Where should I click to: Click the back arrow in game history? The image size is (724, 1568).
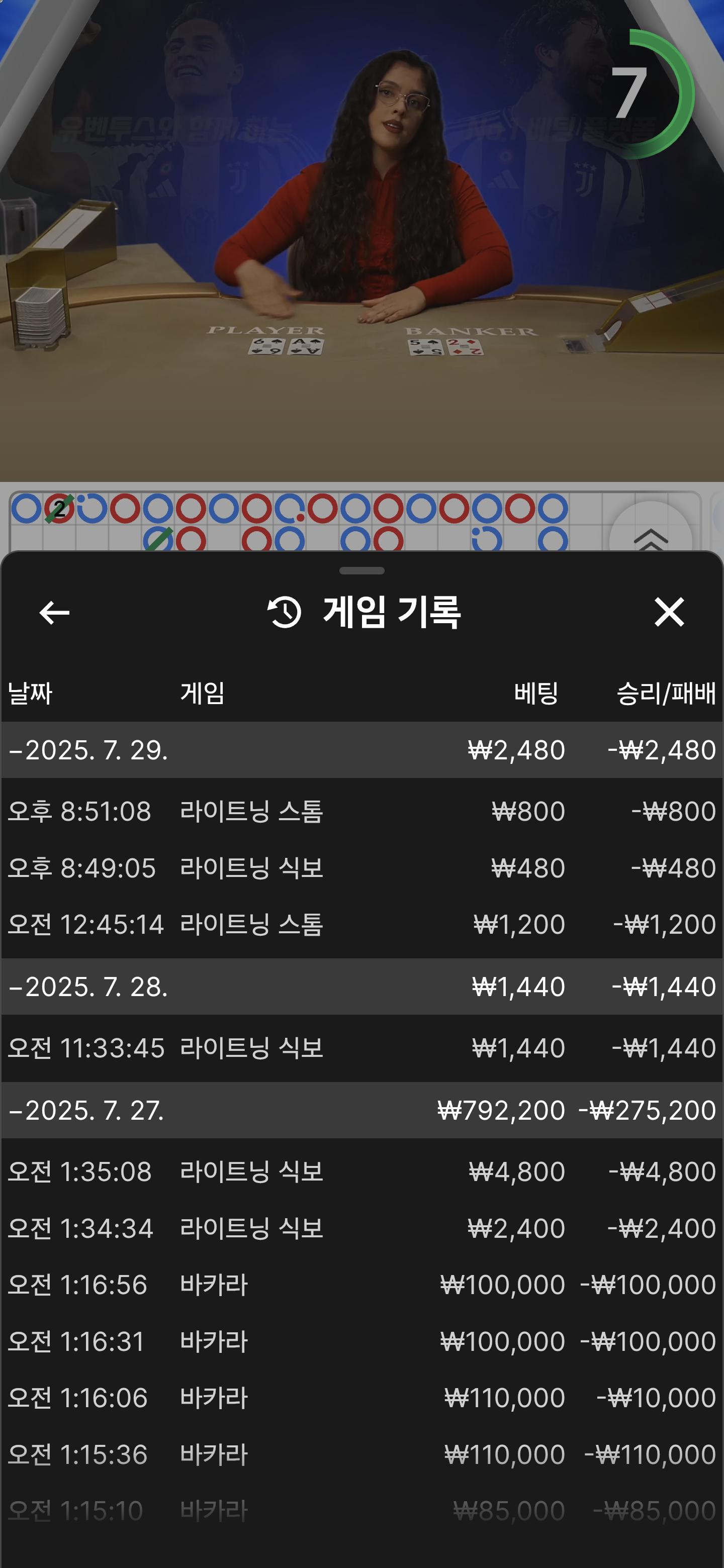54,612
